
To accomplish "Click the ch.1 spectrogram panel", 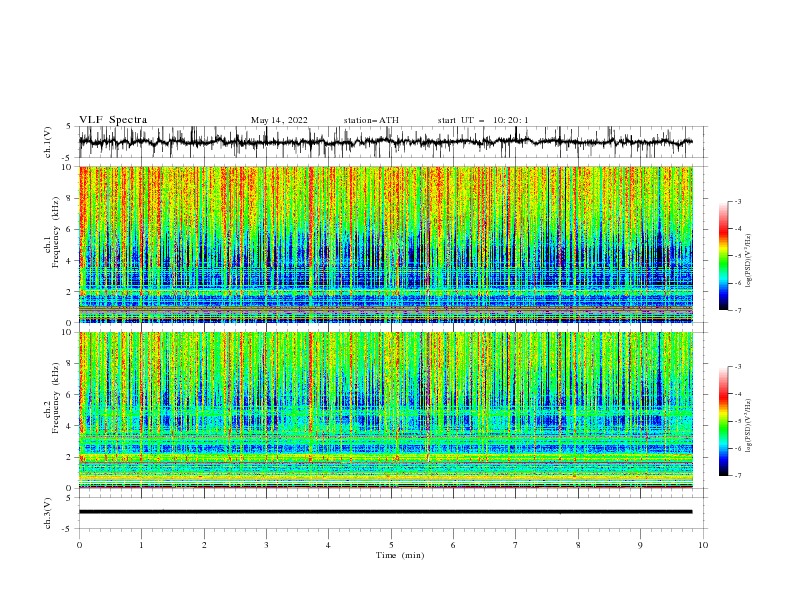I will (385, 244).
